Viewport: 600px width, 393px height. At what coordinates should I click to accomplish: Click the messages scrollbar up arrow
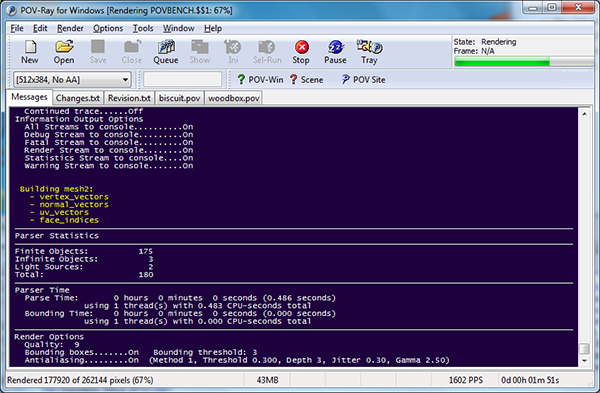(584, 114)
